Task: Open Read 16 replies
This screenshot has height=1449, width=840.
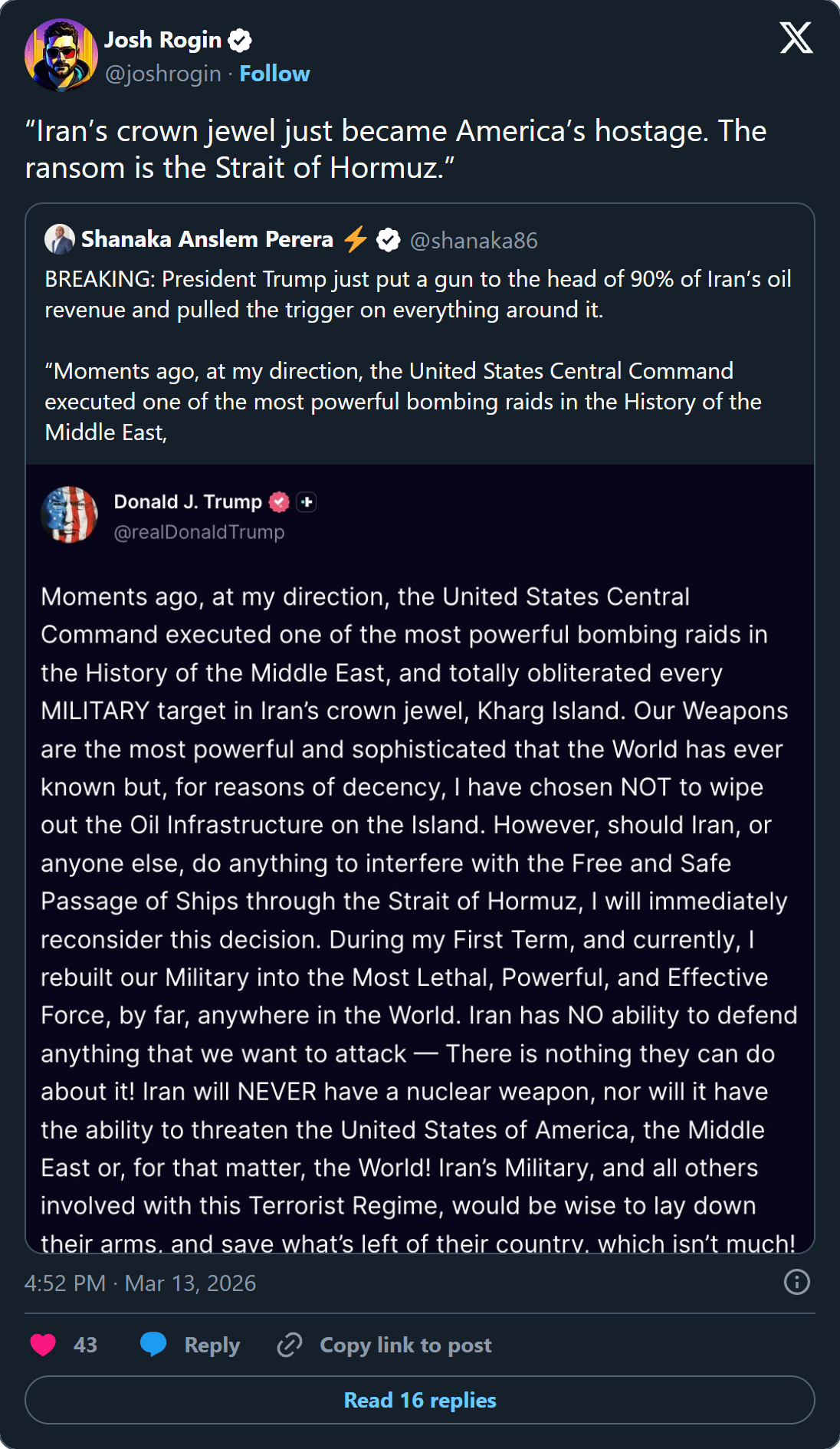Action: point(420,1400)
